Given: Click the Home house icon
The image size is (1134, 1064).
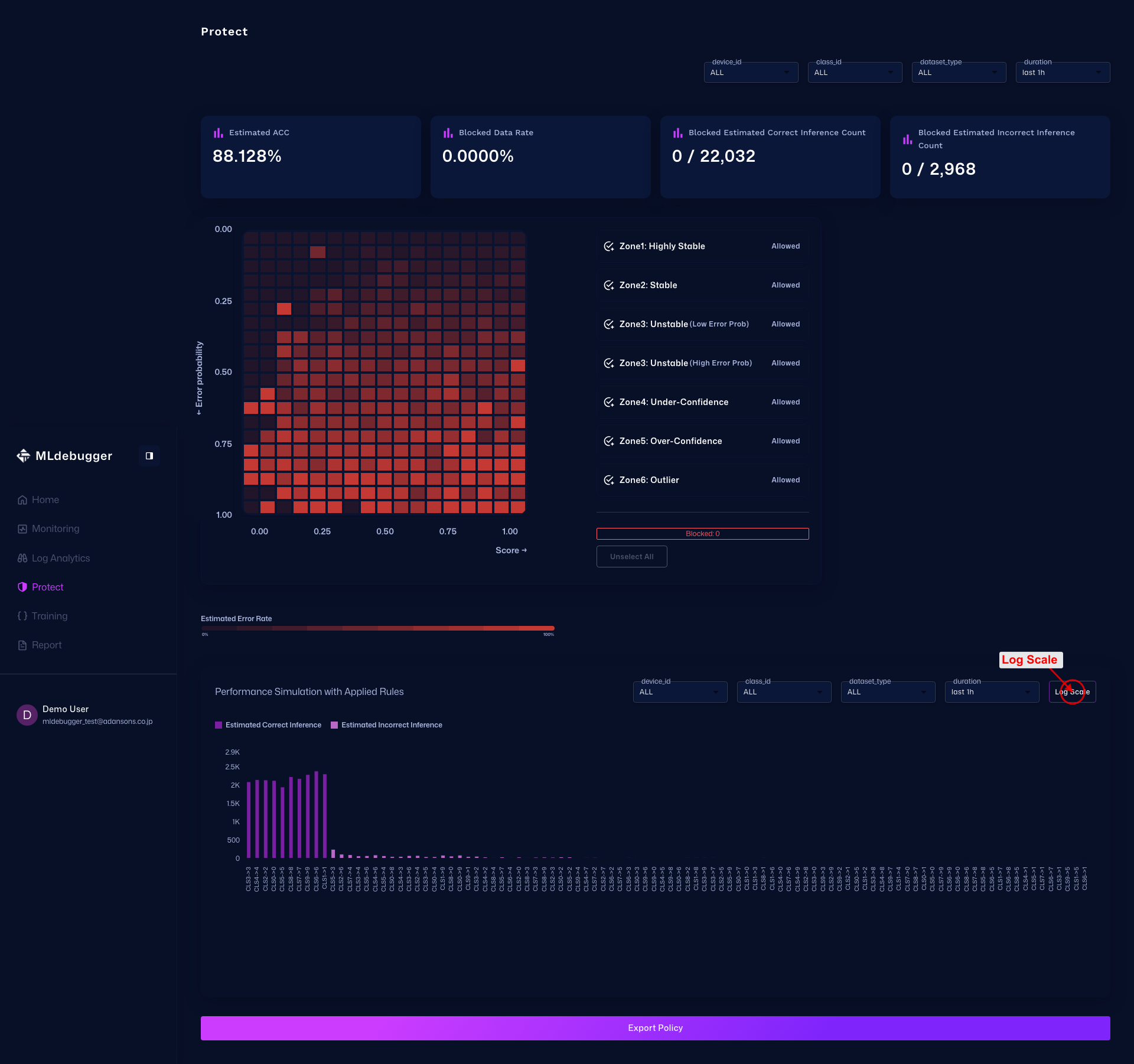Looking at the screenshot, I should point(22,500).
